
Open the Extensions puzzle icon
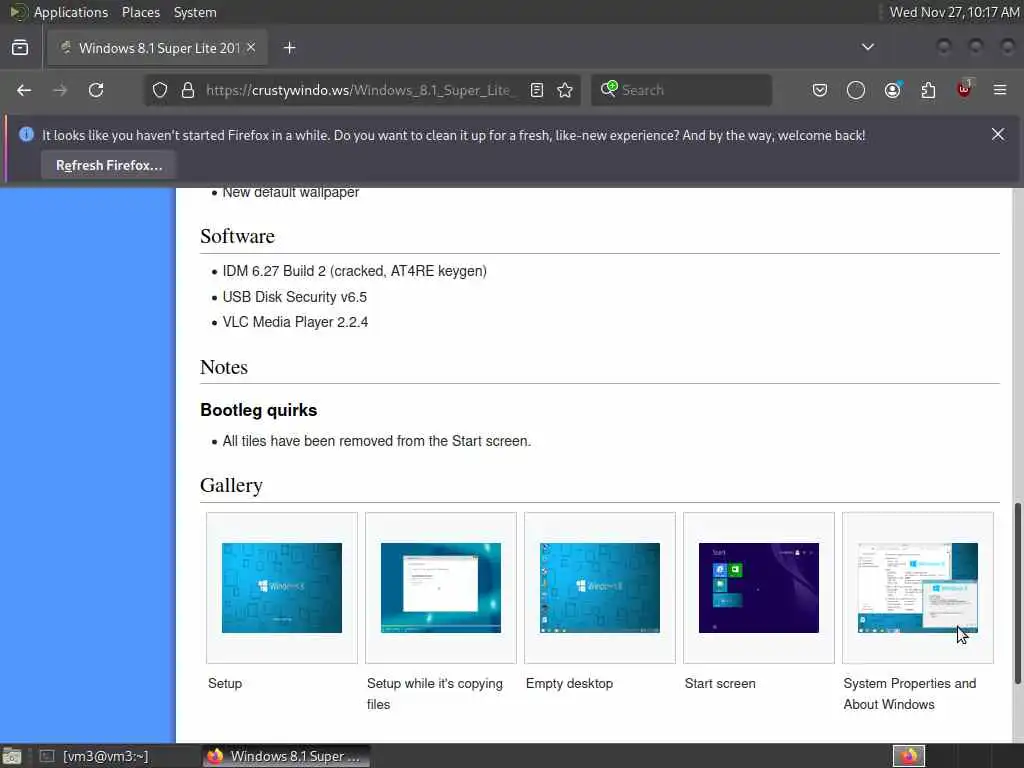click(928, 90)
